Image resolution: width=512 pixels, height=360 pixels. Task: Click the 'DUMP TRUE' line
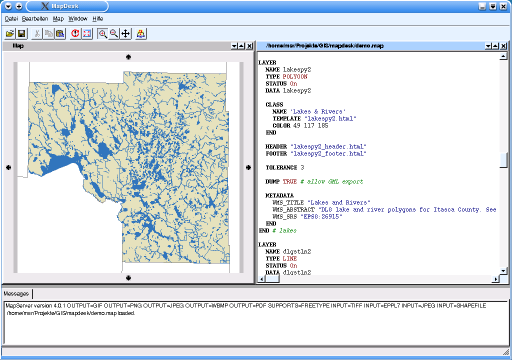point(314,181)
